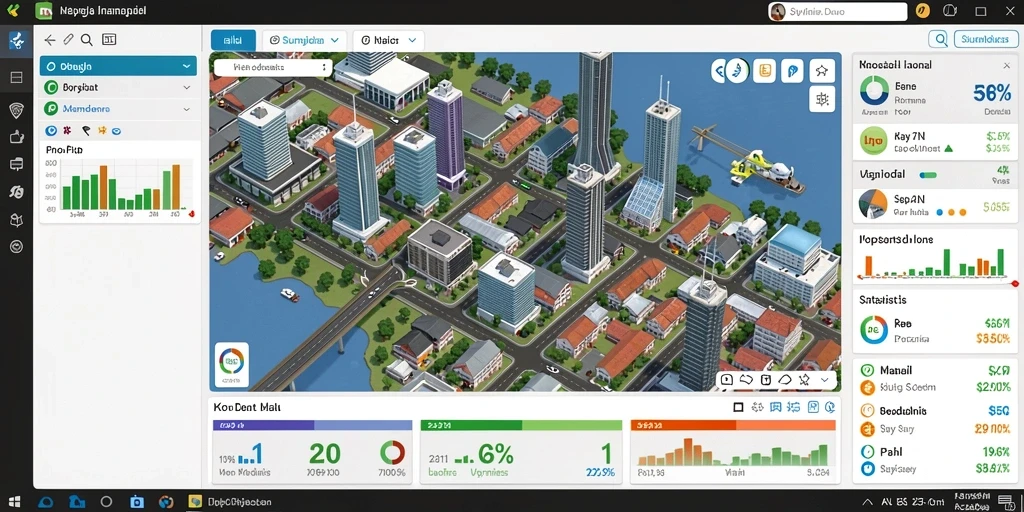Image resolution: width=1024 pixels, height=512 pixels.
Task: Open the magnifier search in left panel
Action: (x=86, y=40)
